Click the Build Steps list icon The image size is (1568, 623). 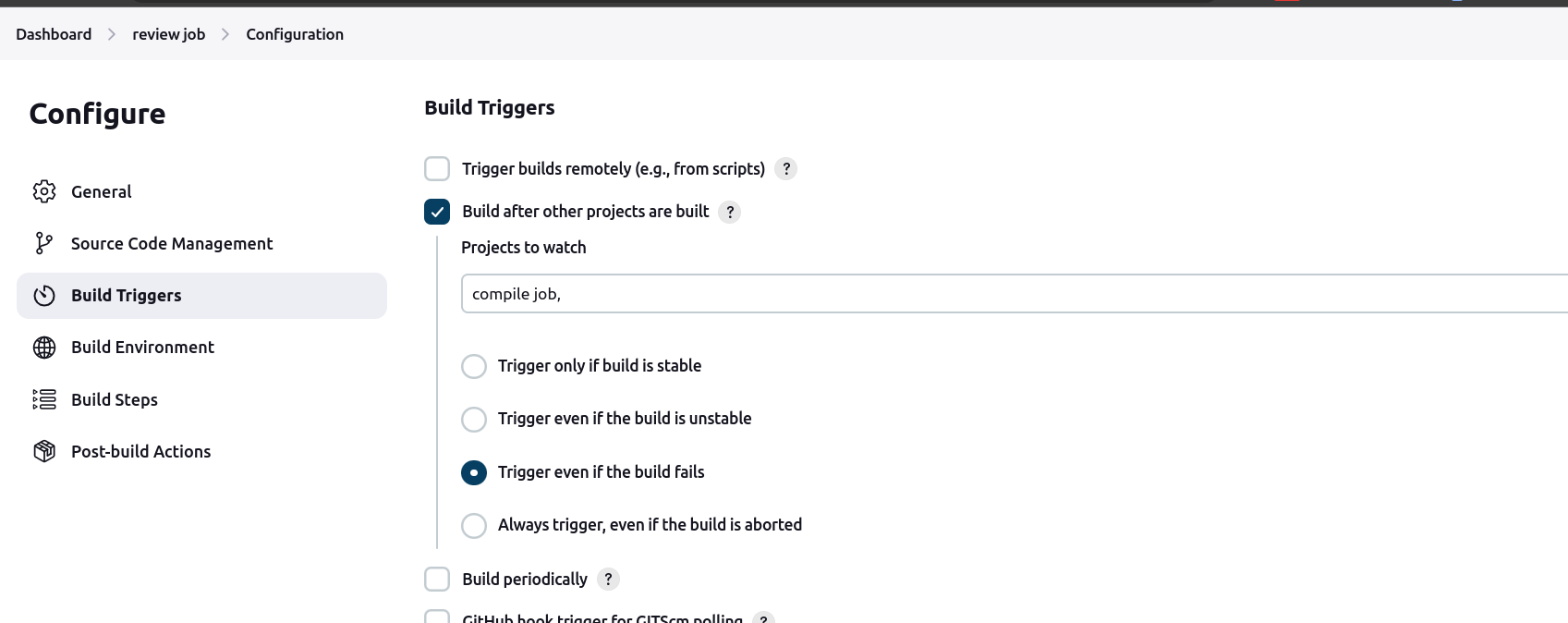(43, 399)
